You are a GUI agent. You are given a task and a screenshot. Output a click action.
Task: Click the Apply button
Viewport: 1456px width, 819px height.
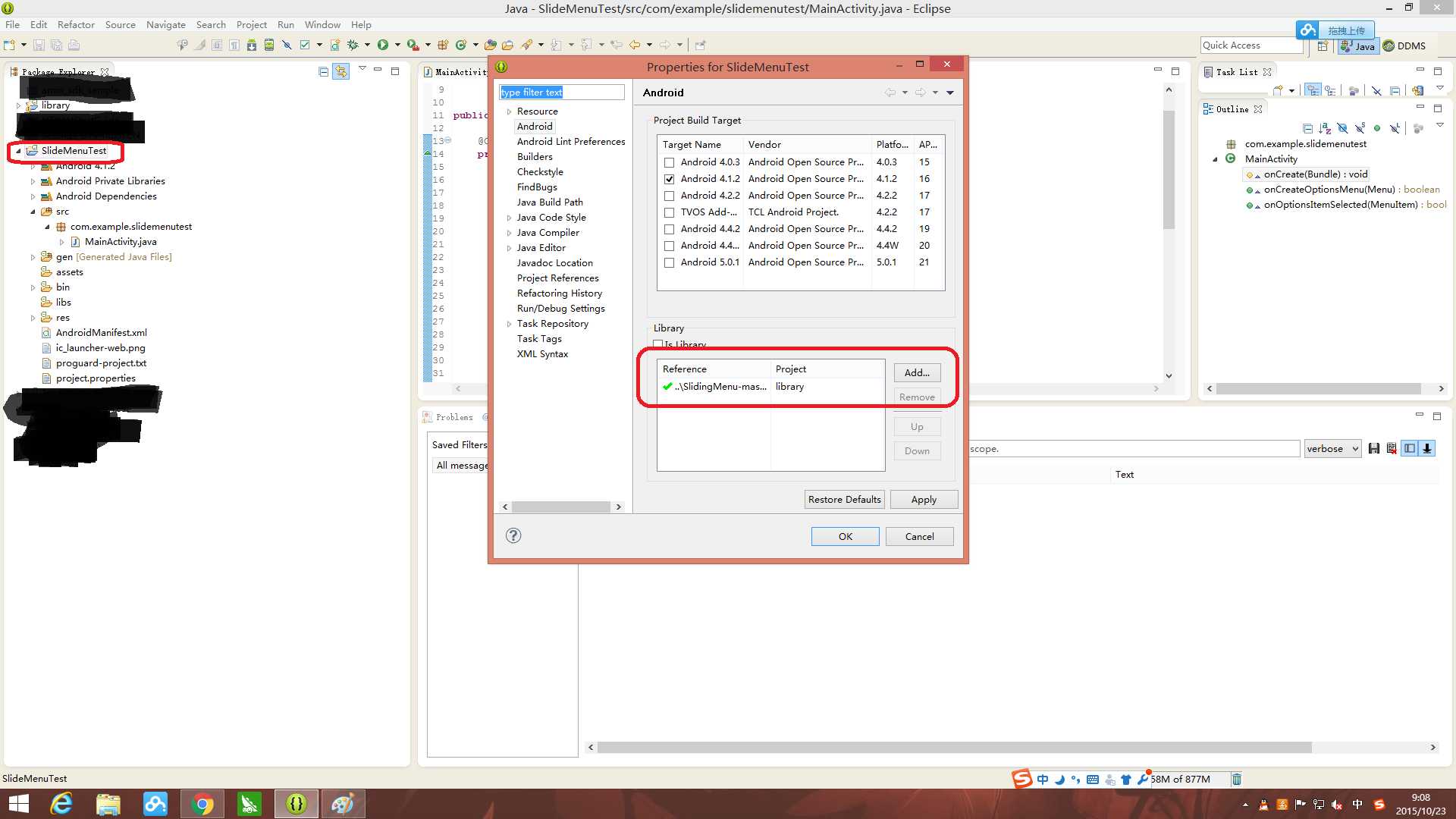924,499
